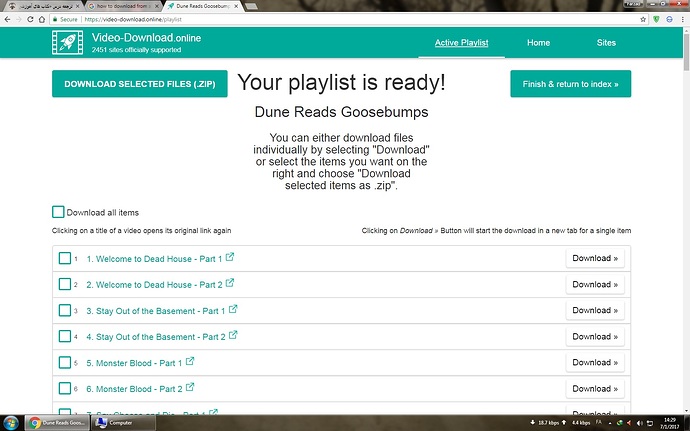This screenshot has width=690, height=431.
Task: Tick the Download all items checkbox
Action: tap(58, 212)
